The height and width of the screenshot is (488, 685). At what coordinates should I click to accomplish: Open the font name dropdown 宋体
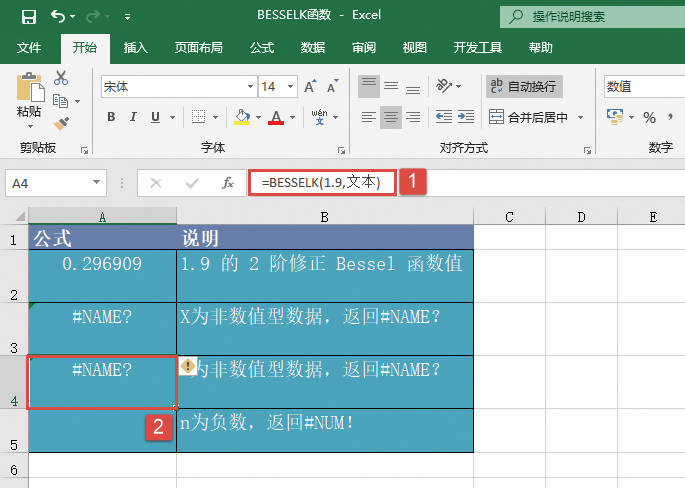point(248,87)
